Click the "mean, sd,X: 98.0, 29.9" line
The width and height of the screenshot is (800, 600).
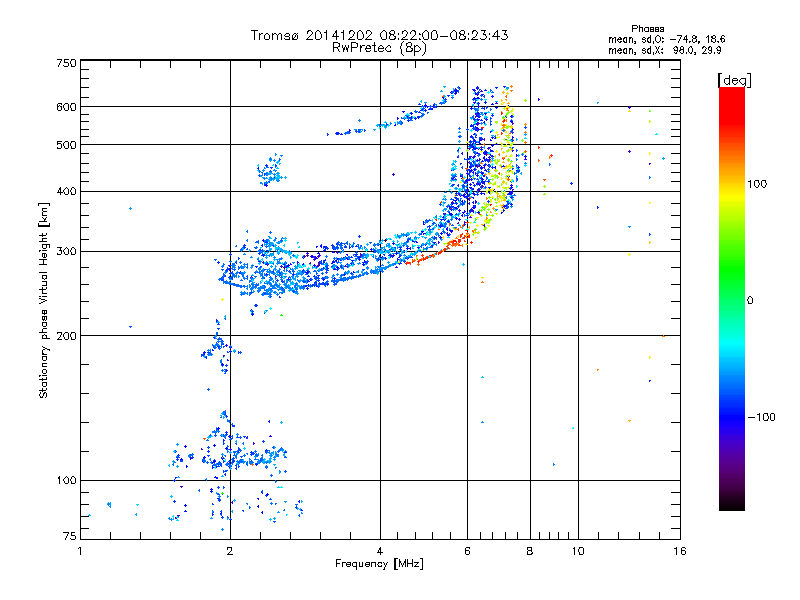coord(664,50)
